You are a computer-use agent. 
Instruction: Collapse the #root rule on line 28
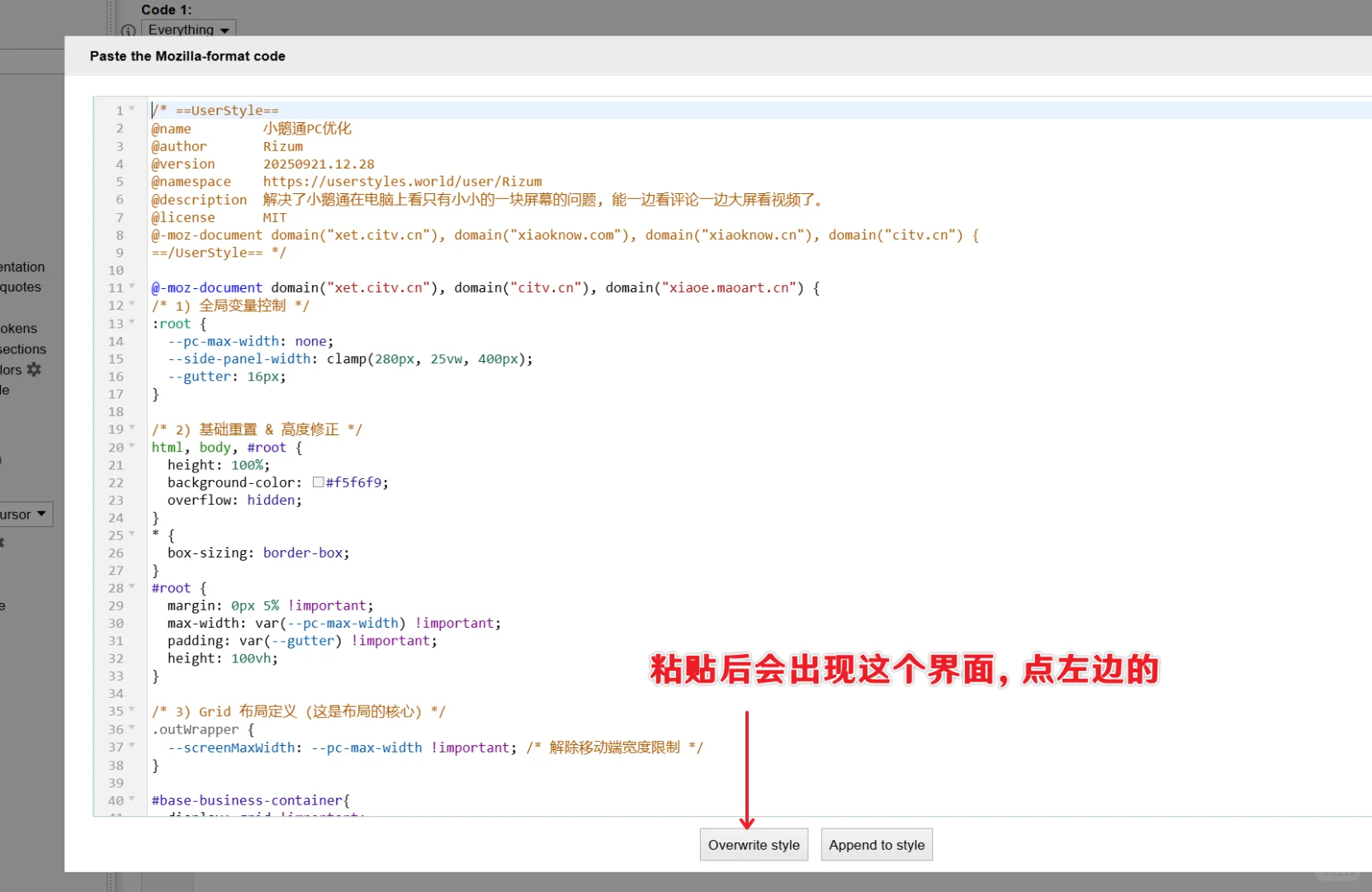click(x=132, y=588)
